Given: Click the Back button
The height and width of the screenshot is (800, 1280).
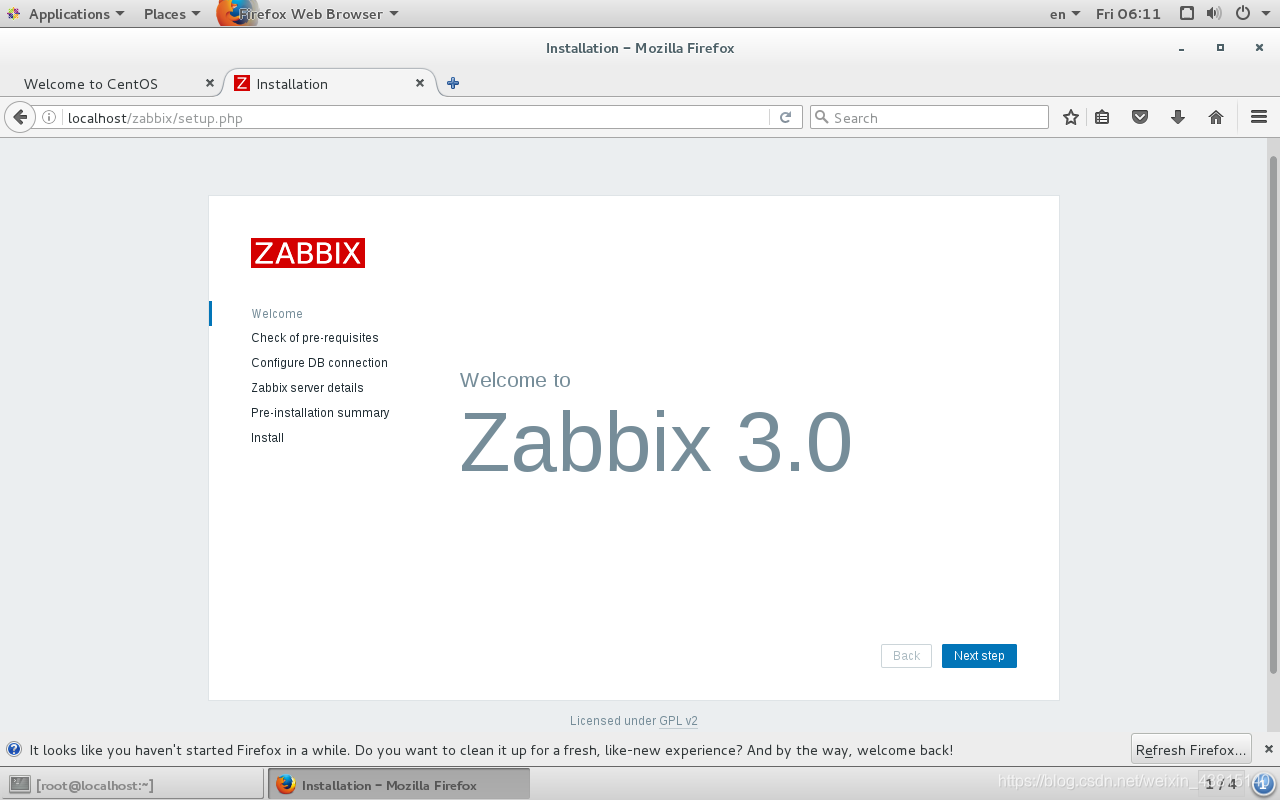Looking at the screenshot, I should 906,656.
